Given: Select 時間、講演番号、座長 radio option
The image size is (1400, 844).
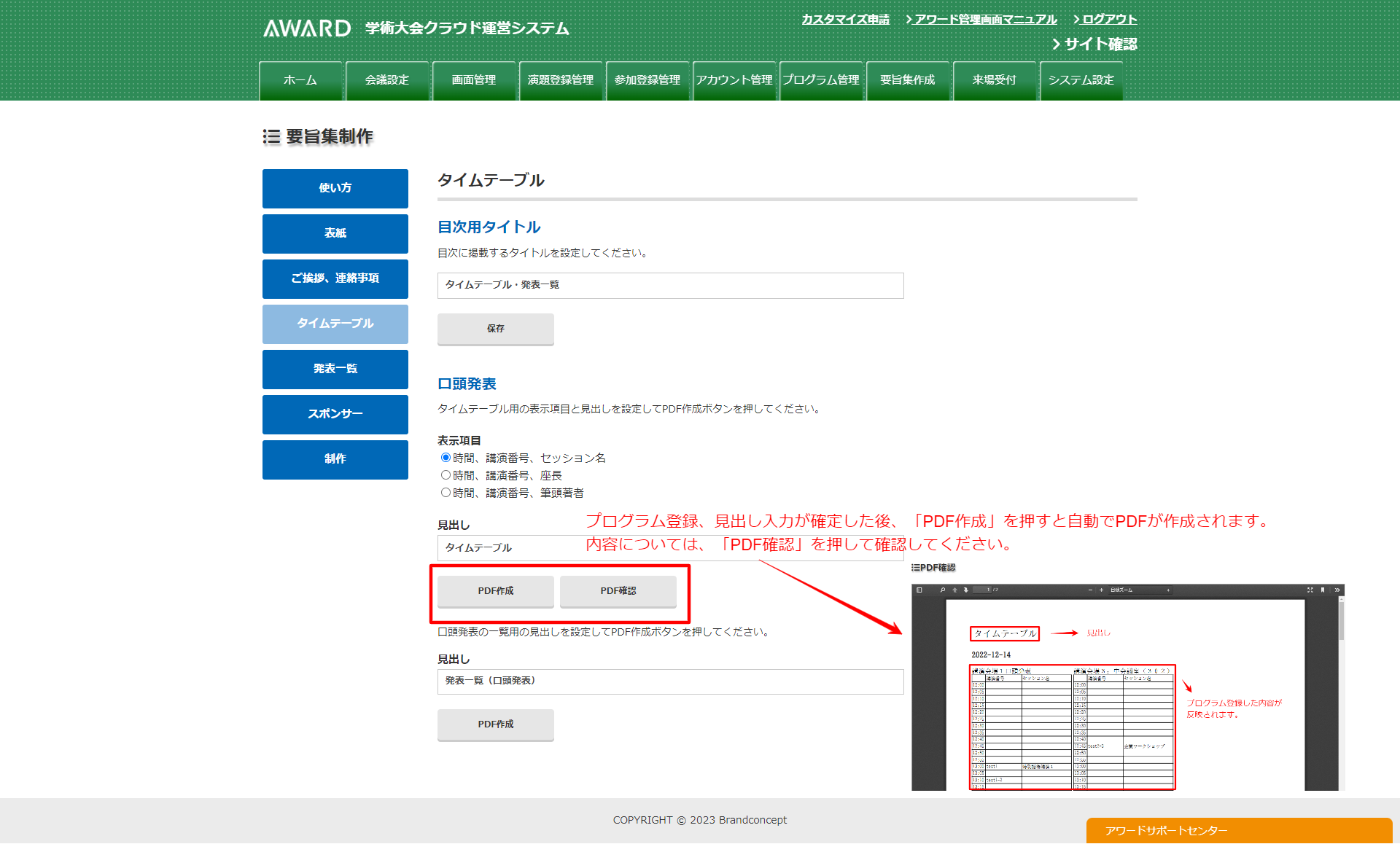Looking at the screenshot, I should (x=446, y=475).
